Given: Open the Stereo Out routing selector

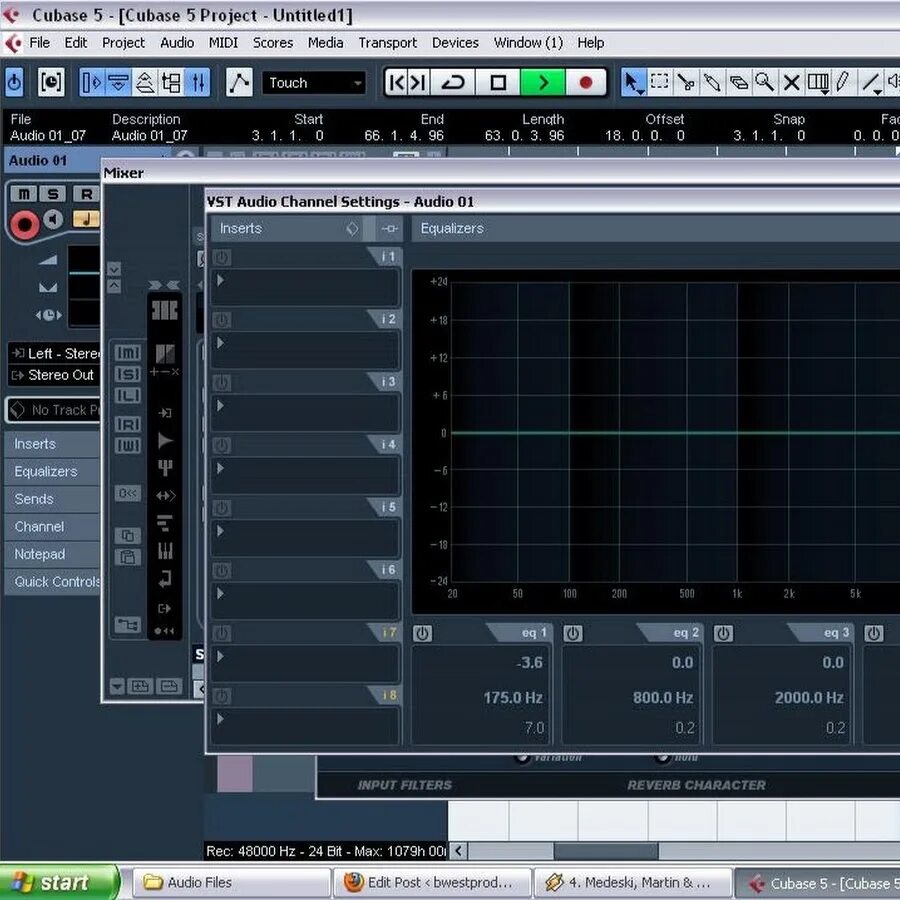Looking at the screenshot, I should click(55, 375).
